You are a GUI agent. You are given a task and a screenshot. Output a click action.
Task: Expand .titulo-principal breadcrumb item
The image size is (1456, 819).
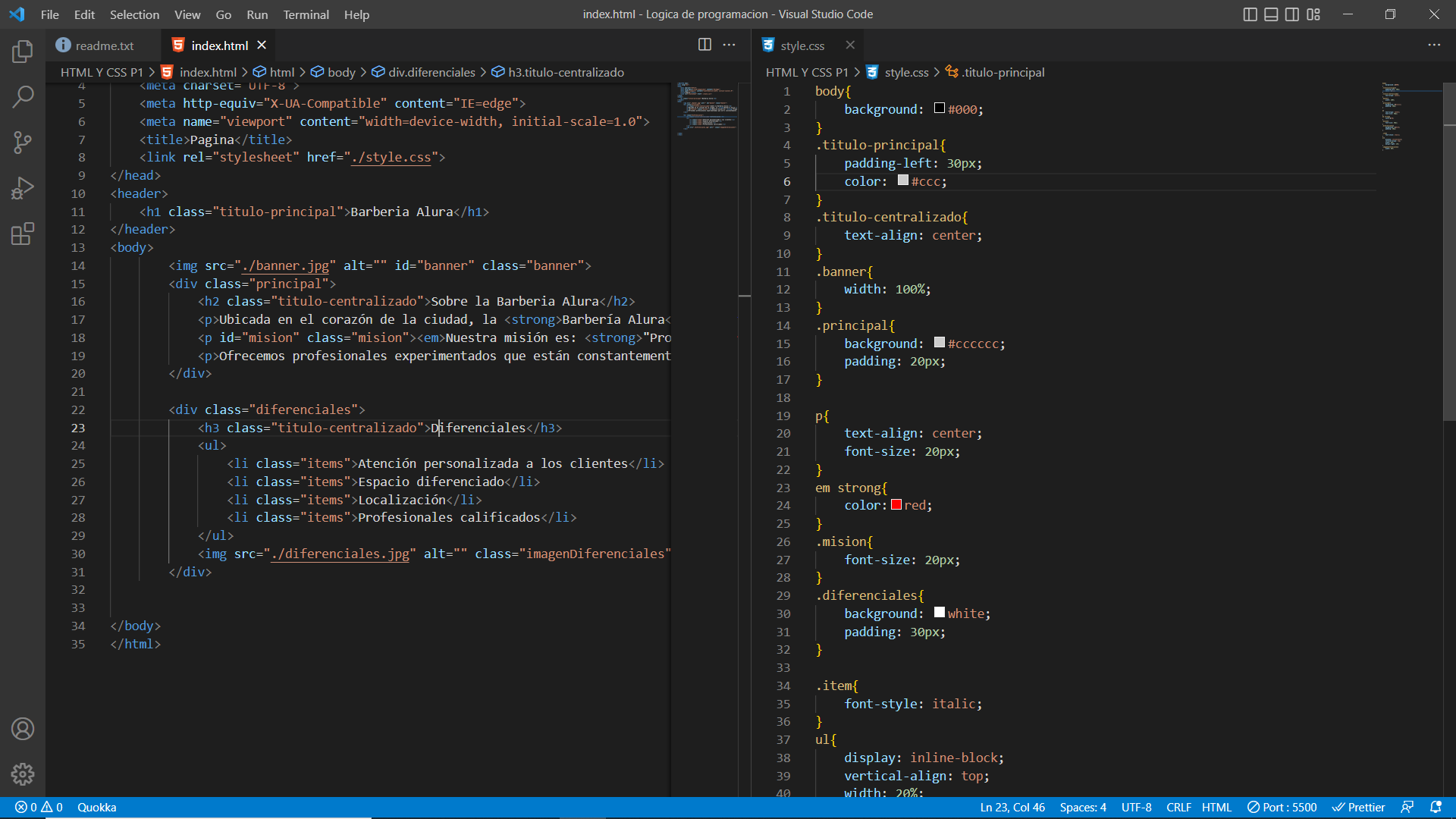[x=995, y=72]
